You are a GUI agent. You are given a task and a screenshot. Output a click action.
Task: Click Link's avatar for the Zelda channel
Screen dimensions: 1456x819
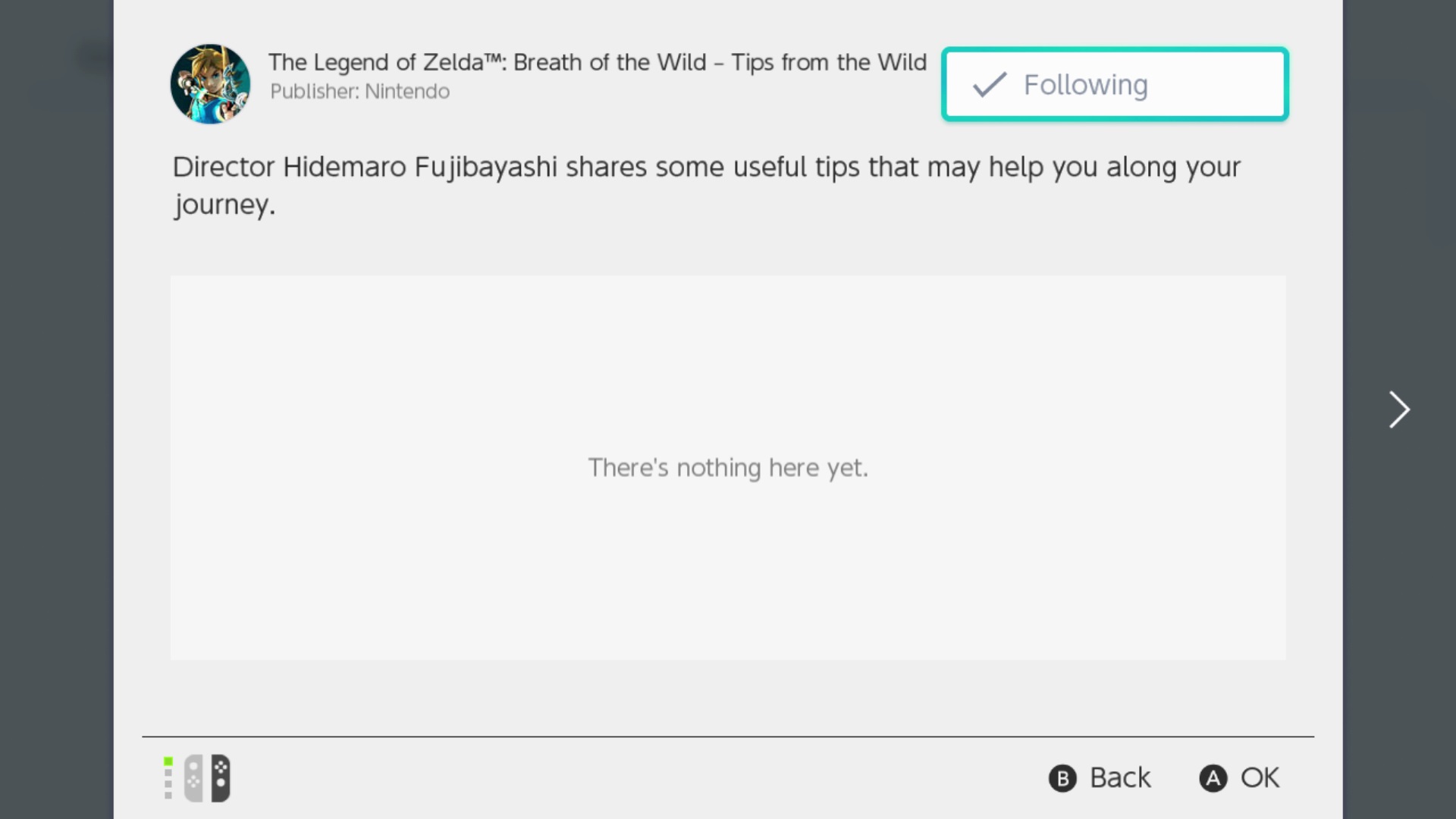point(210,84)
